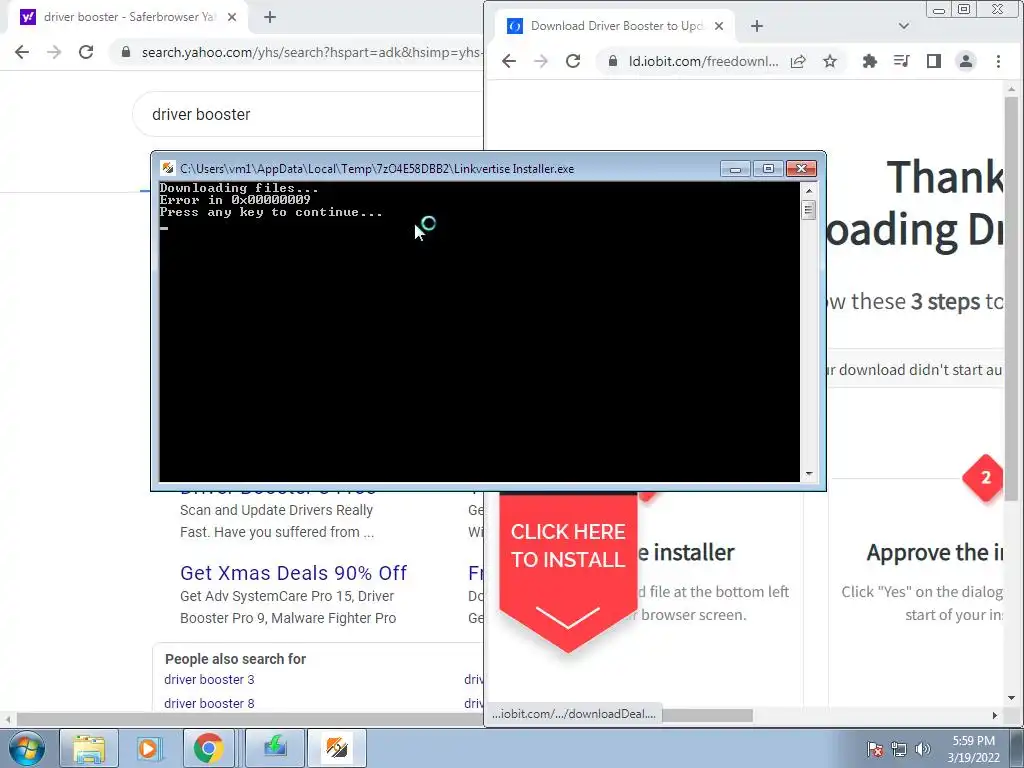Image resolution: width=1024 pixels, height=768 pixels.
Task: Click the console vertical scrollbar thumb
Action: click(x=808, y=210)
